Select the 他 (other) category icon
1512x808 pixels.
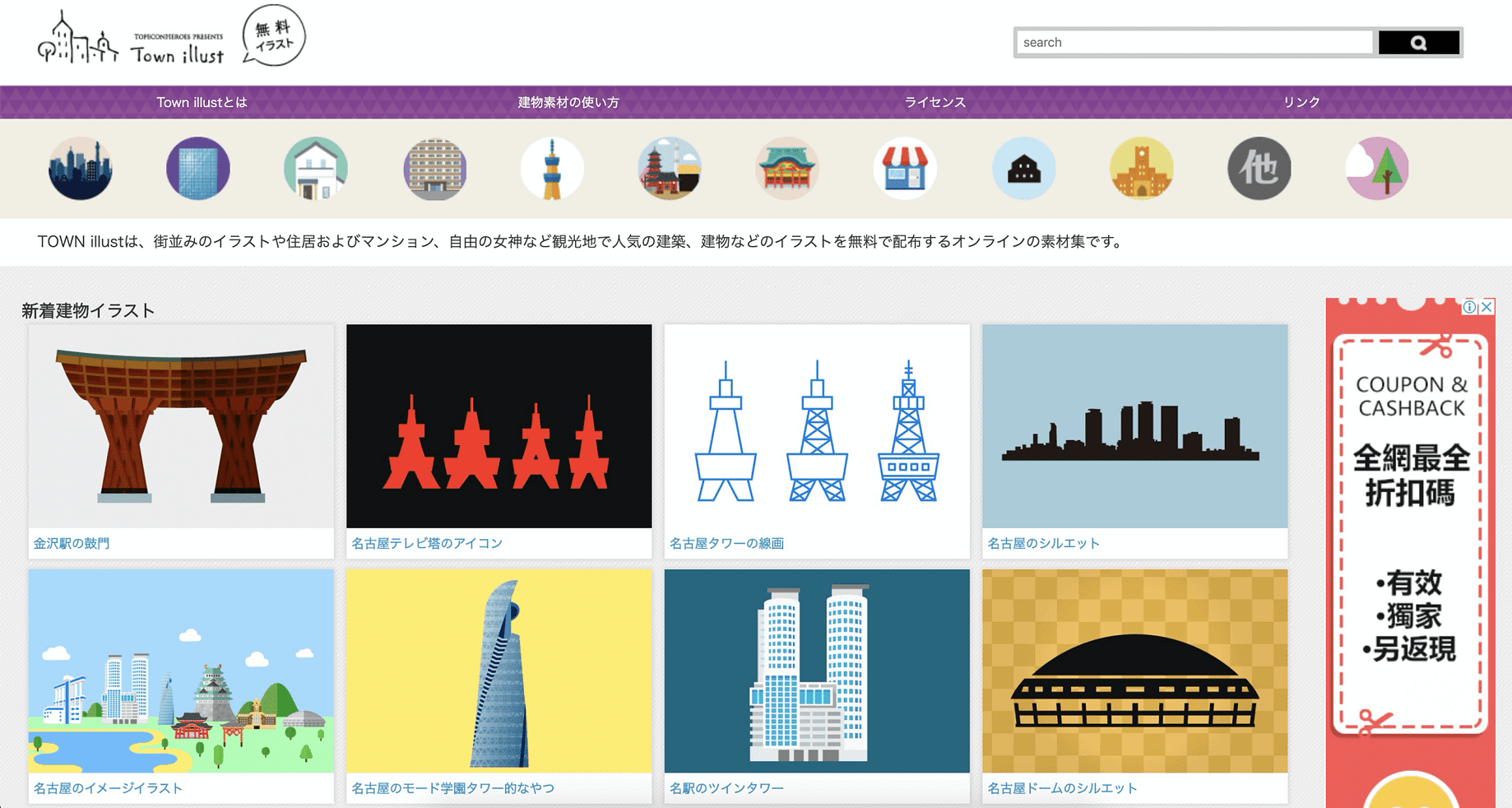coord(1259,169)
